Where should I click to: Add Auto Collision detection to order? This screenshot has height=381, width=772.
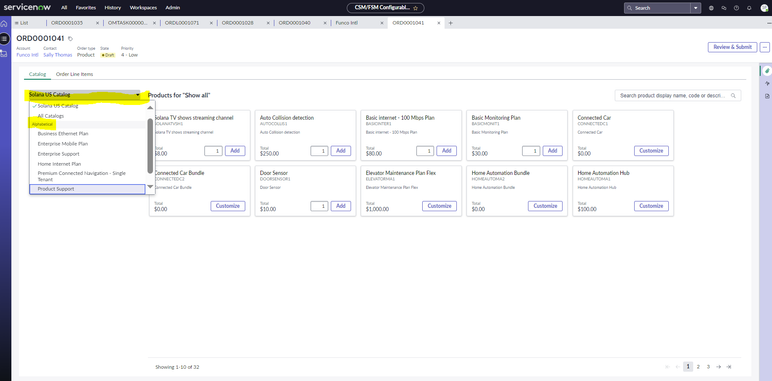(341, 151)
